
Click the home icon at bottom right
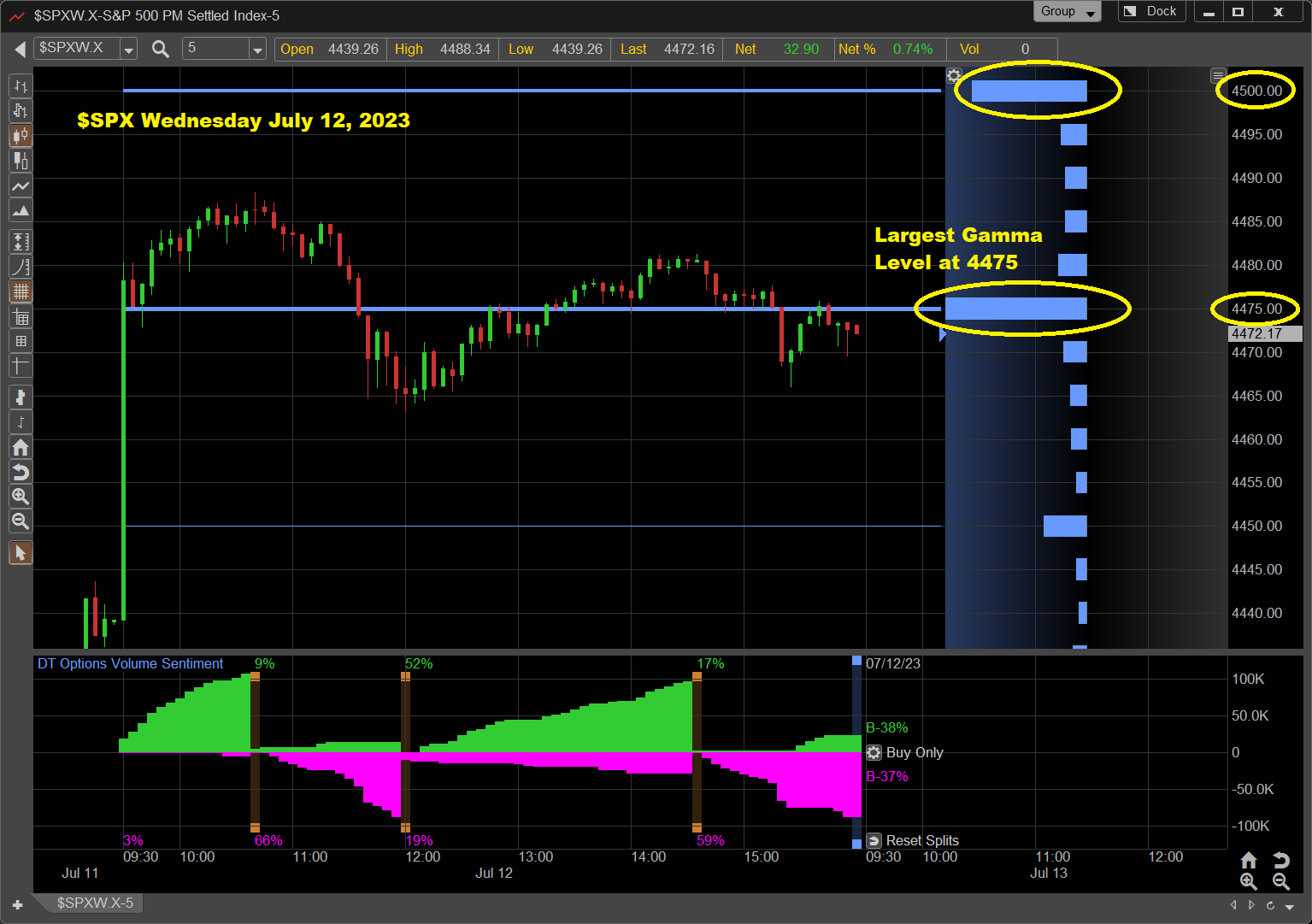click(1249, 860)
